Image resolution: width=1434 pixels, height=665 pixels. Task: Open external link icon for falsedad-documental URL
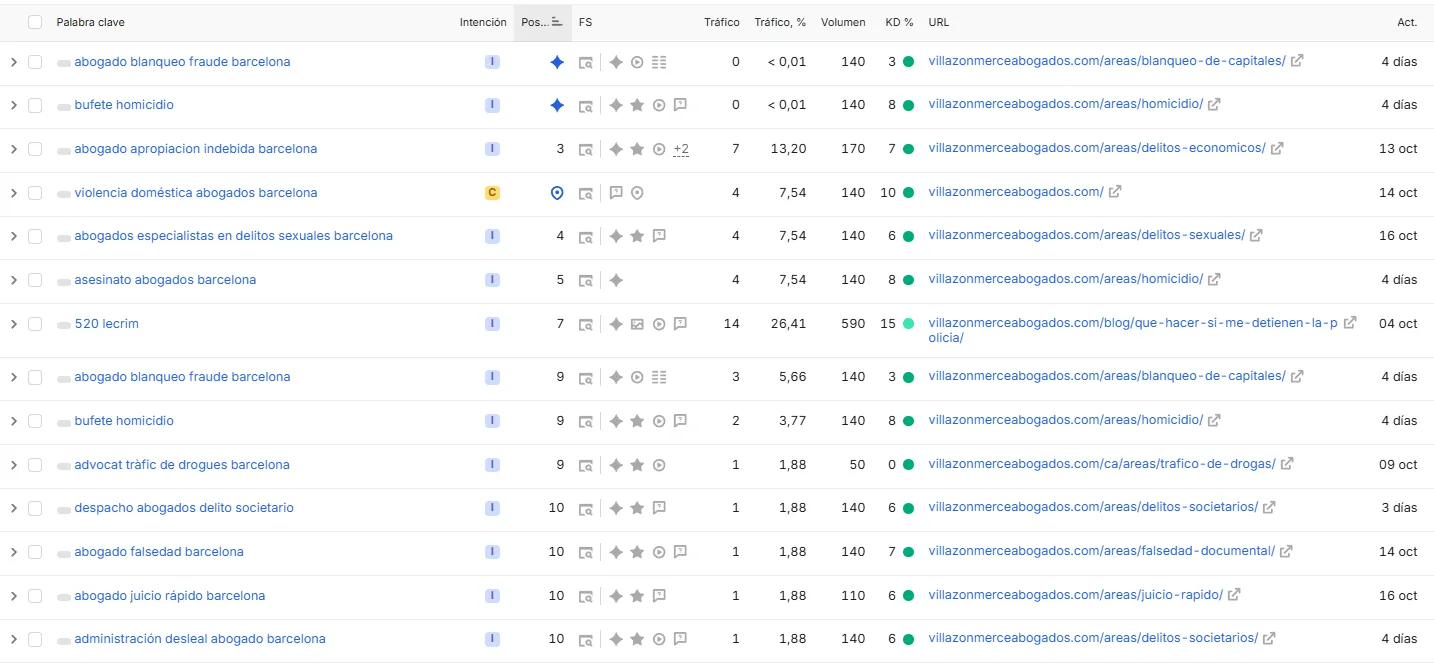1286,551
